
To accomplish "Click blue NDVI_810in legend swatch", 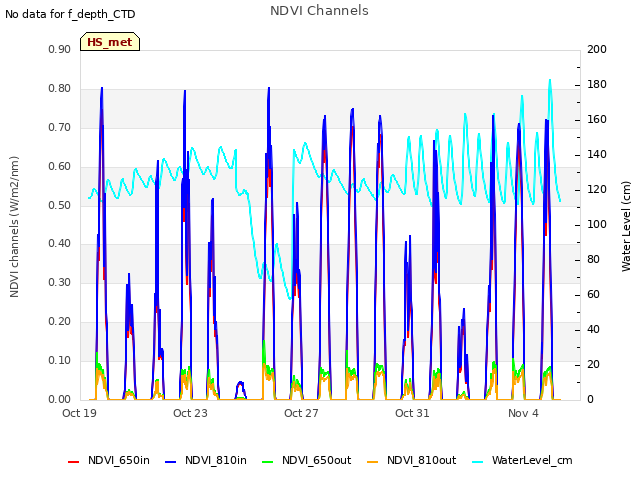I will 171,462.
